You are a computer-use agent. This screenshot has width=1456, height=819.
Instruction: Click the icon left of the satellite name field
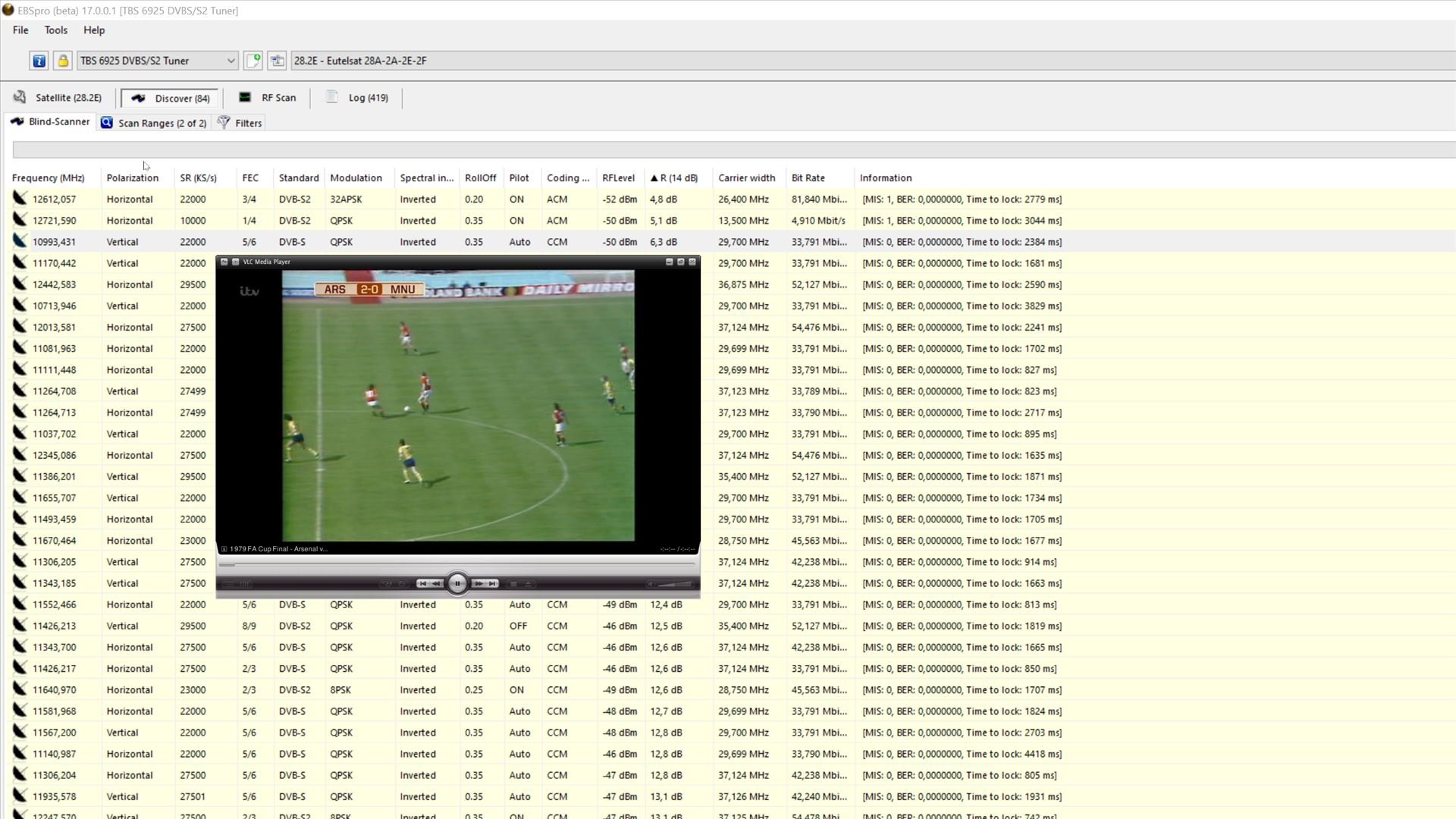(277, 61)
